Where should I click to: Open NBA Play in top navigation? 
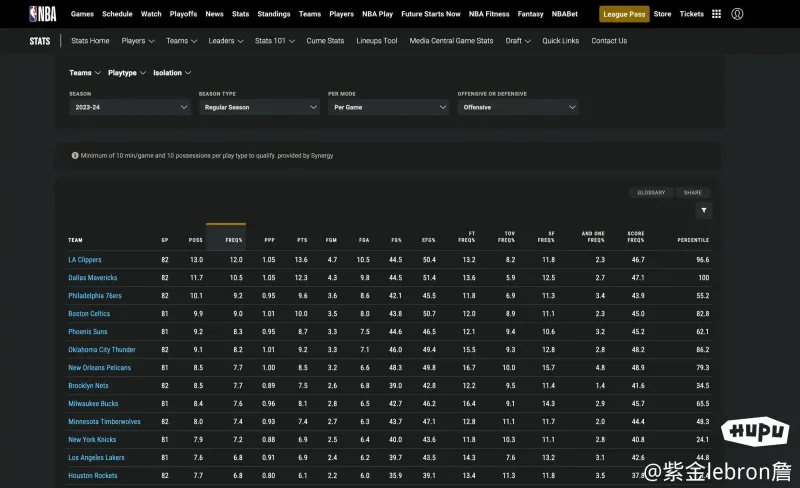pyautogui.click(x=378, y=14)
